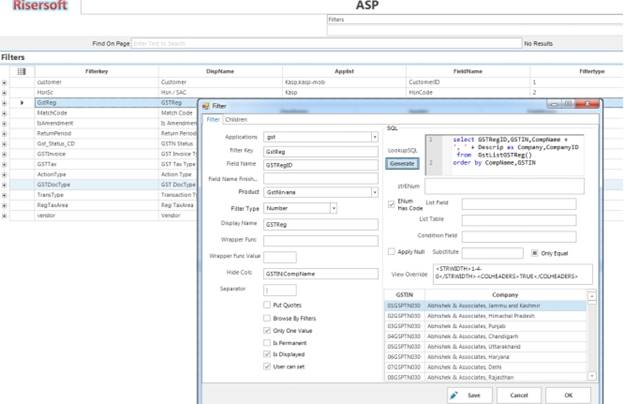Click the Wrapper Func input field
The image size is (624, 404).
321,240
